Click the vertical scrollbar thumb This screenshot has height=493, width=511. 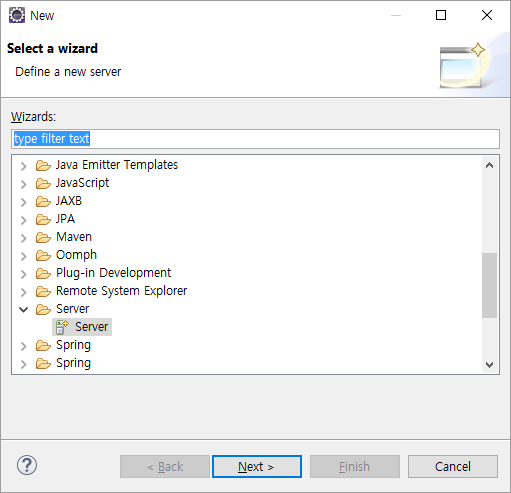point(489,285)
